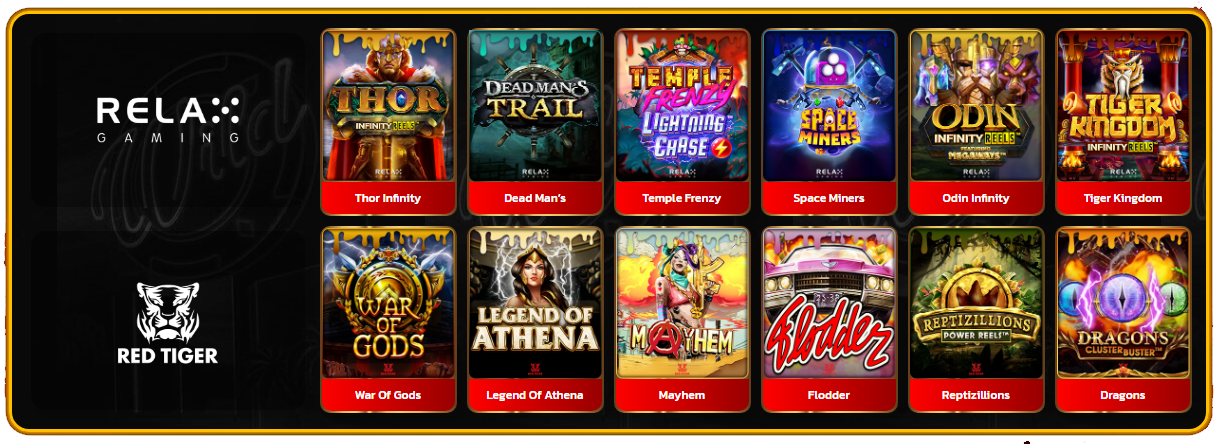Image resolution: width=1217 pixels, height=444 pixels.
Task: Click the Flodder red label button
Action: [829, 395]
